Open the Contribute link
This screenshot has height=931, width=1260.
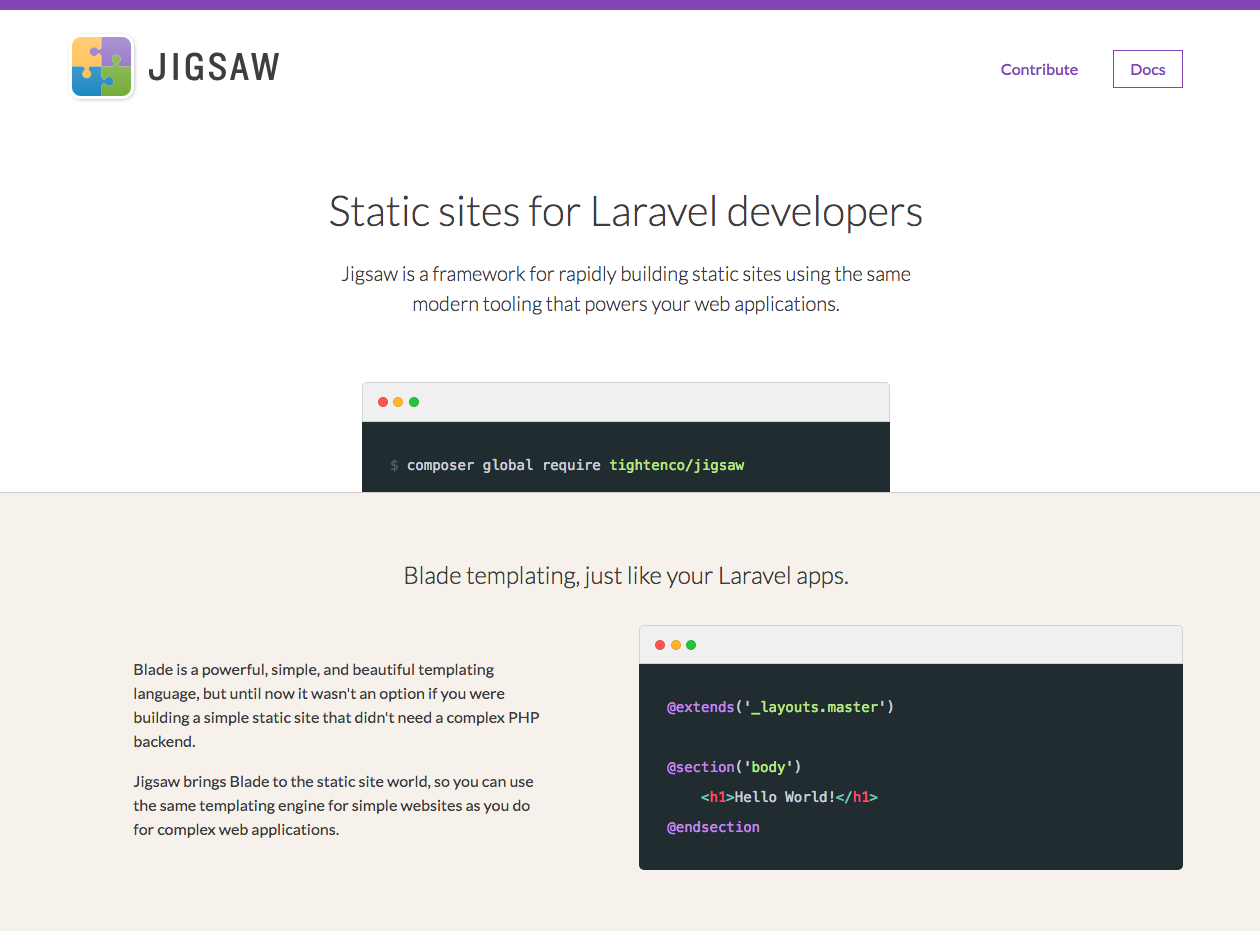(1039, 69)
